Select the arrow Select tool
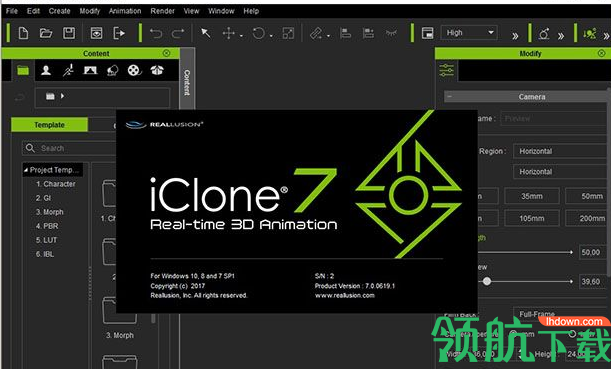 point(205,33)
